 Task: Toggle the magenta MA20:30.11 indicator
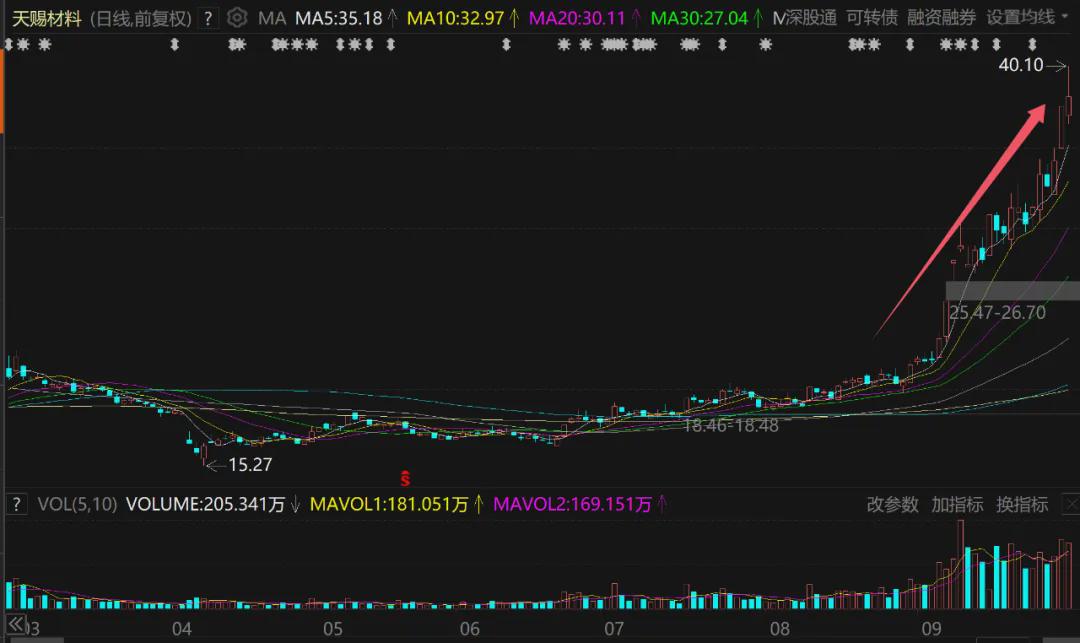point(576,18)
